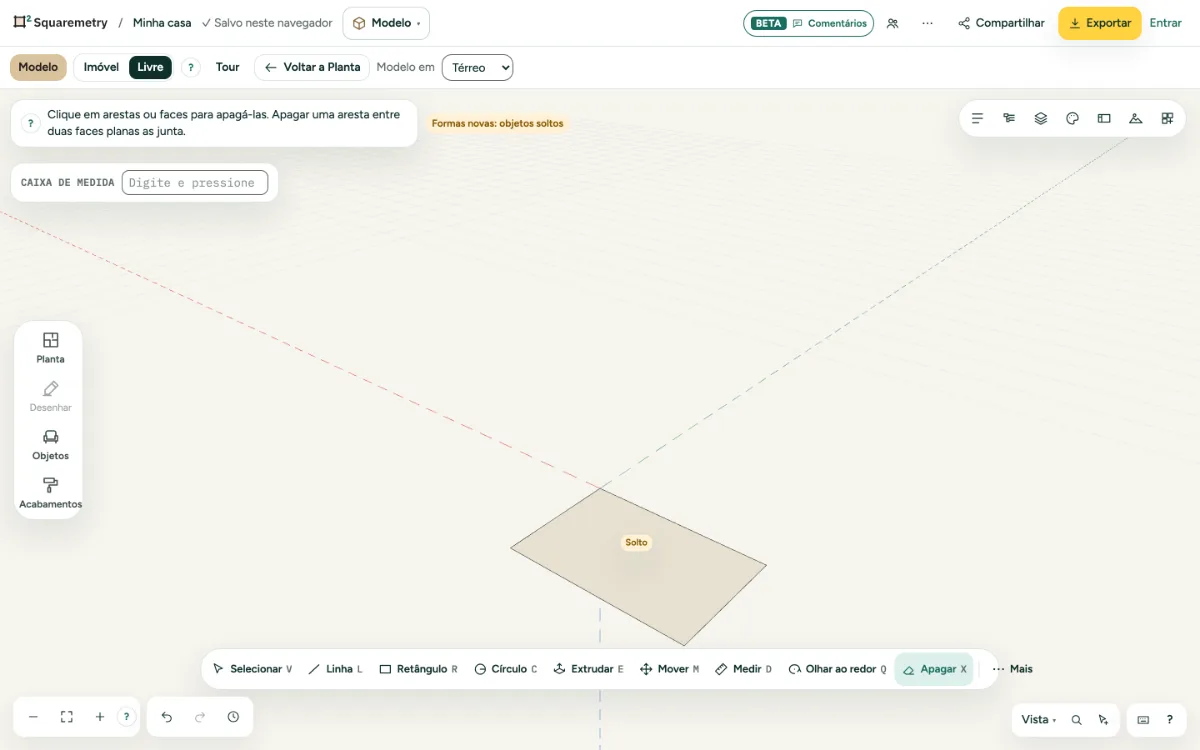
Task: Activate the Mover tool
Action: [669, 669]
